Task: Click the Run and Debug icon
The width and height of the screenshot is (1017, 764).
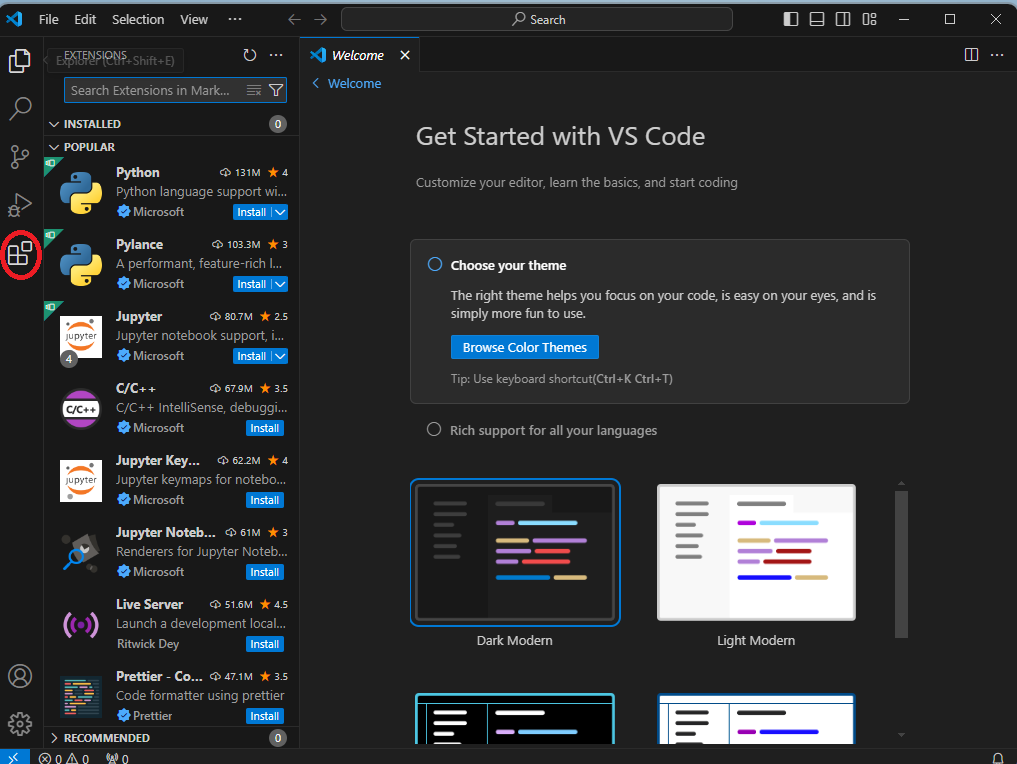Action: tap(20, 205)
